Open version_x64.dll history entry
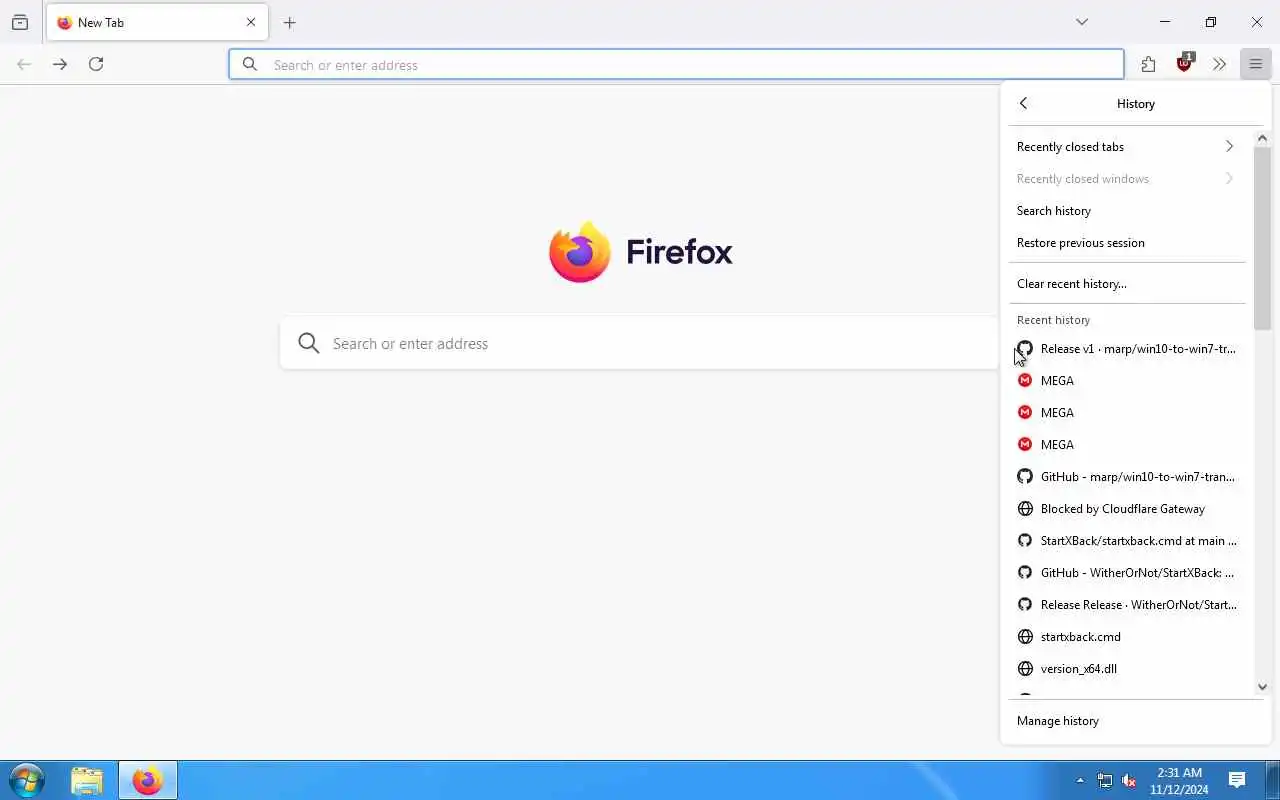Screen dimensions: 1280x800 coord(1126,669)
